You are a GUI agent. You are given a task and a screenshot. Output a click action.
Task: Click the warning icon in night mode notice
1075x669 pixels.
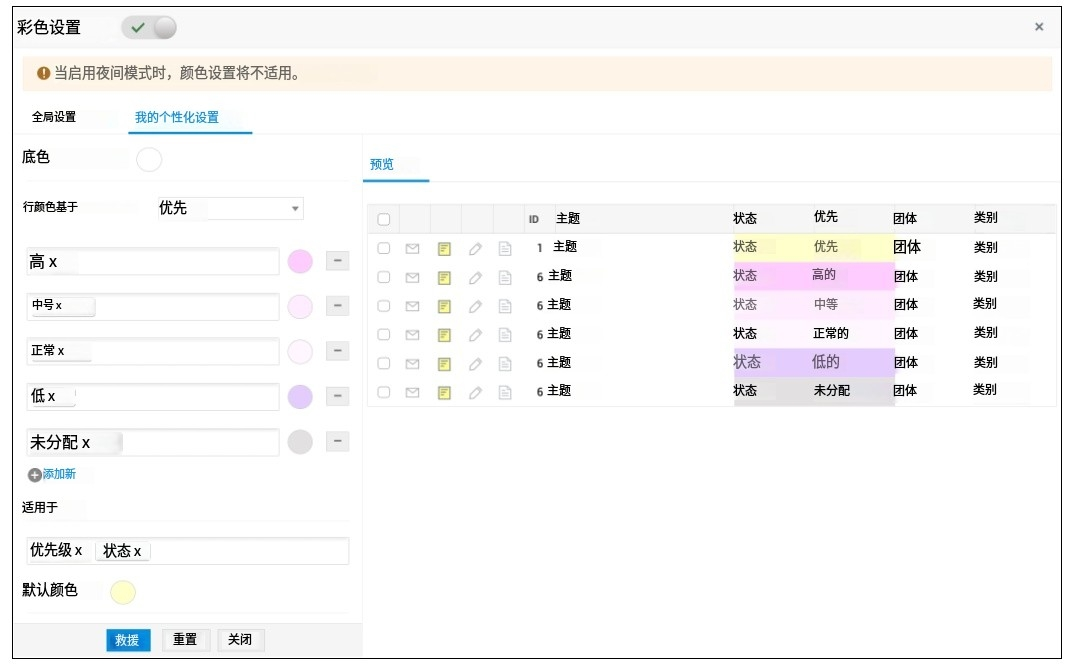point(44,74)
